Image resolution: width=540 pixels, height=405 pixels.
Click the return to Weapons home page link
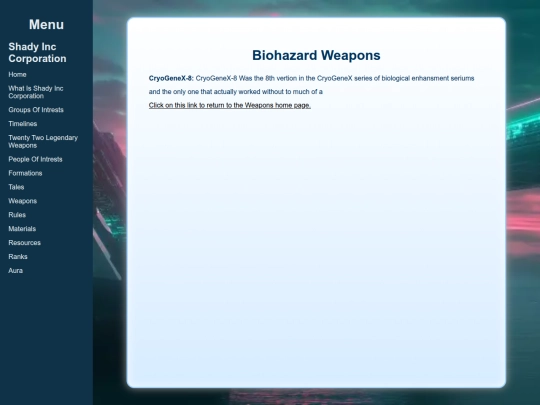(230, 105)
